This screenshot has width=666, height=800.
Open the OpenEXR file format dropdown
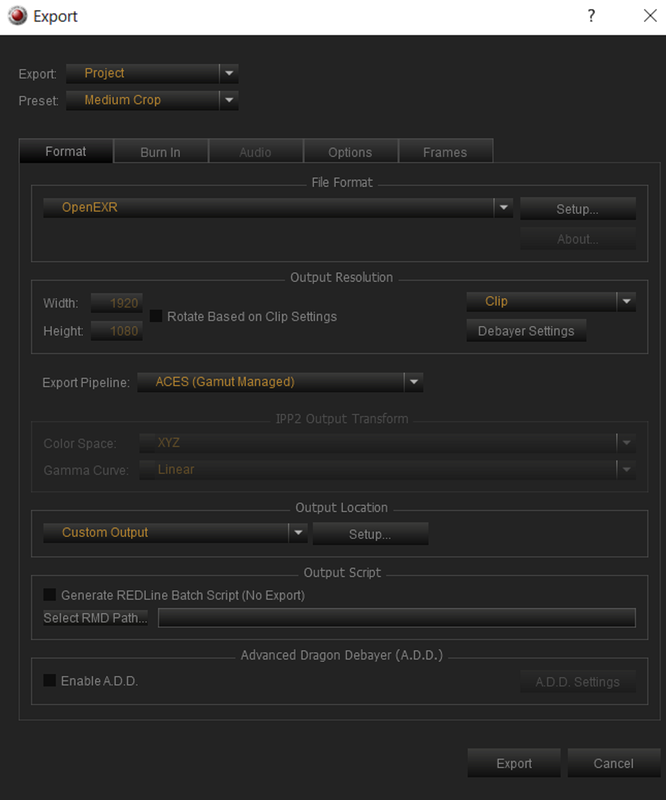coord(278,208)
